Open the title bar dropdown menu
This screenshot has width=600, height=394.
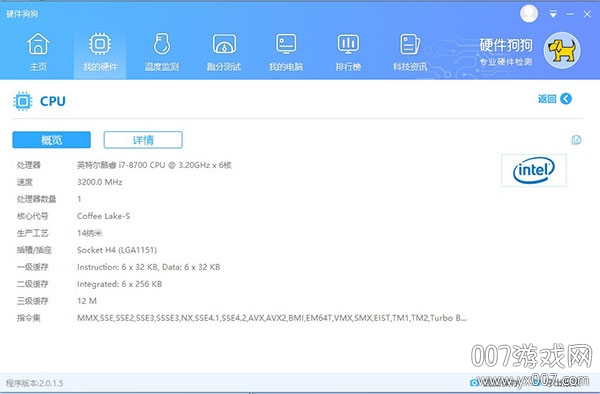coord(553,14)
